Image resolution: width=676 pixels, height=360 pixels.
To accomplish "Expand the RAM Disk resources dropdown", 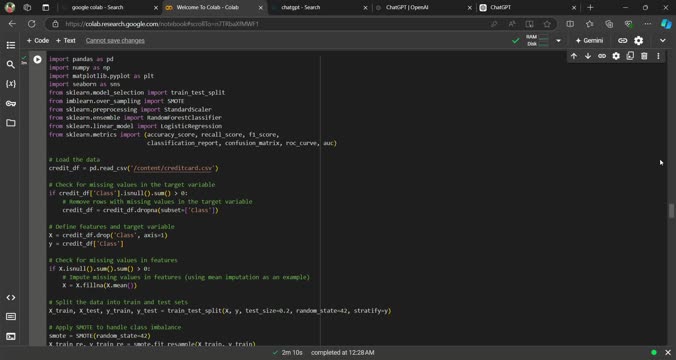I will coord(558,41).
